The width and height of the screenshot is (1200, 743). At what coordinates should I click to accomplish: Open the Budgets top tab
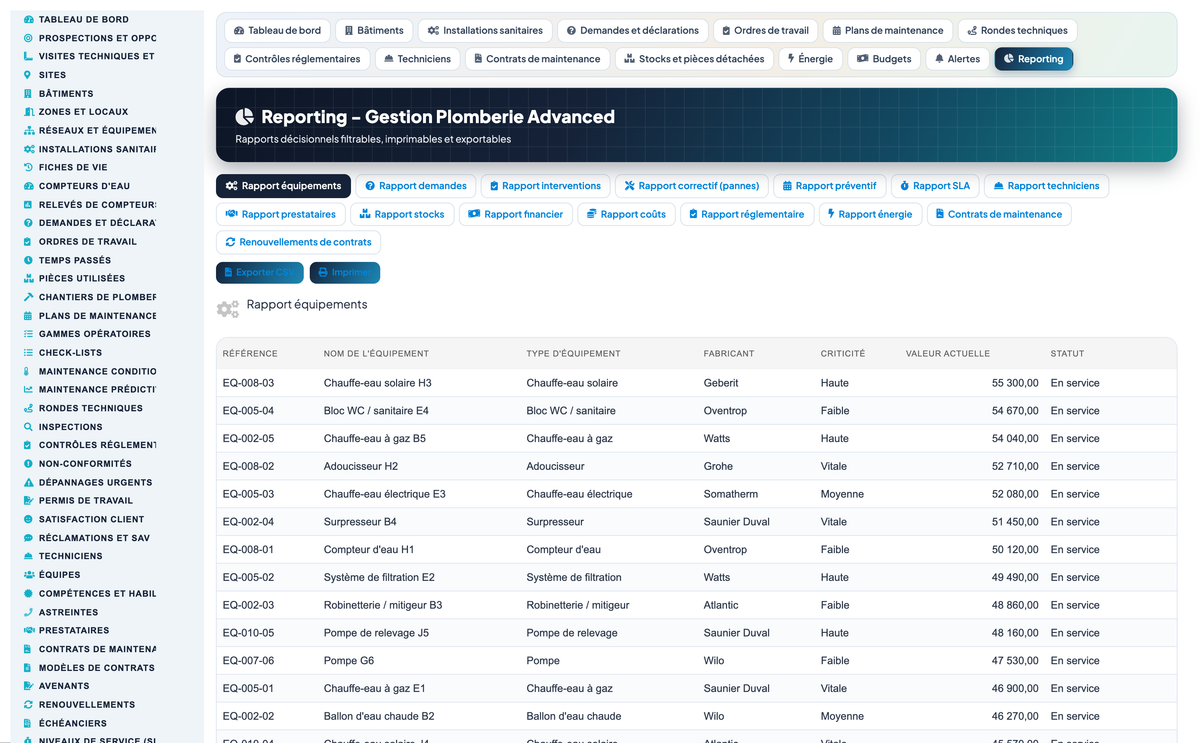click(884, 59)
